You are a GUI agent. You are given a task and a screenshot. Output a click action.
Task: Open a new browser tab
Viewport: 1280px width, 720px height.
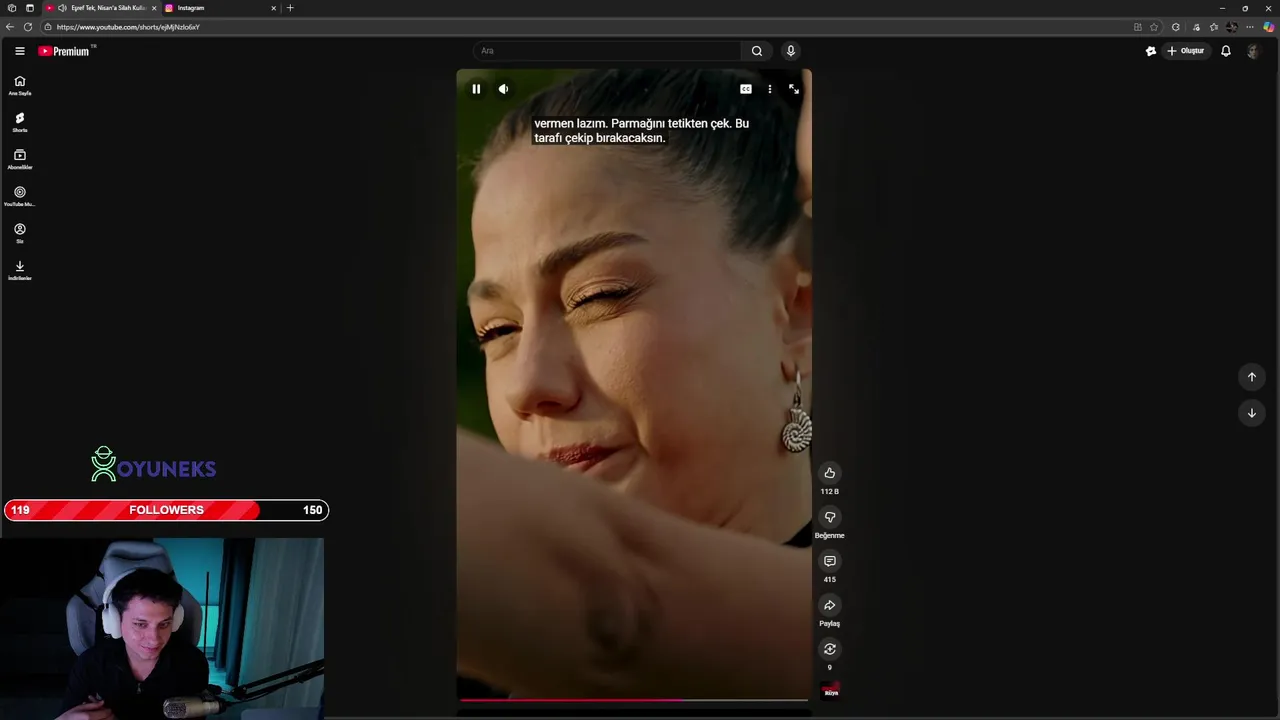[290, 8]
